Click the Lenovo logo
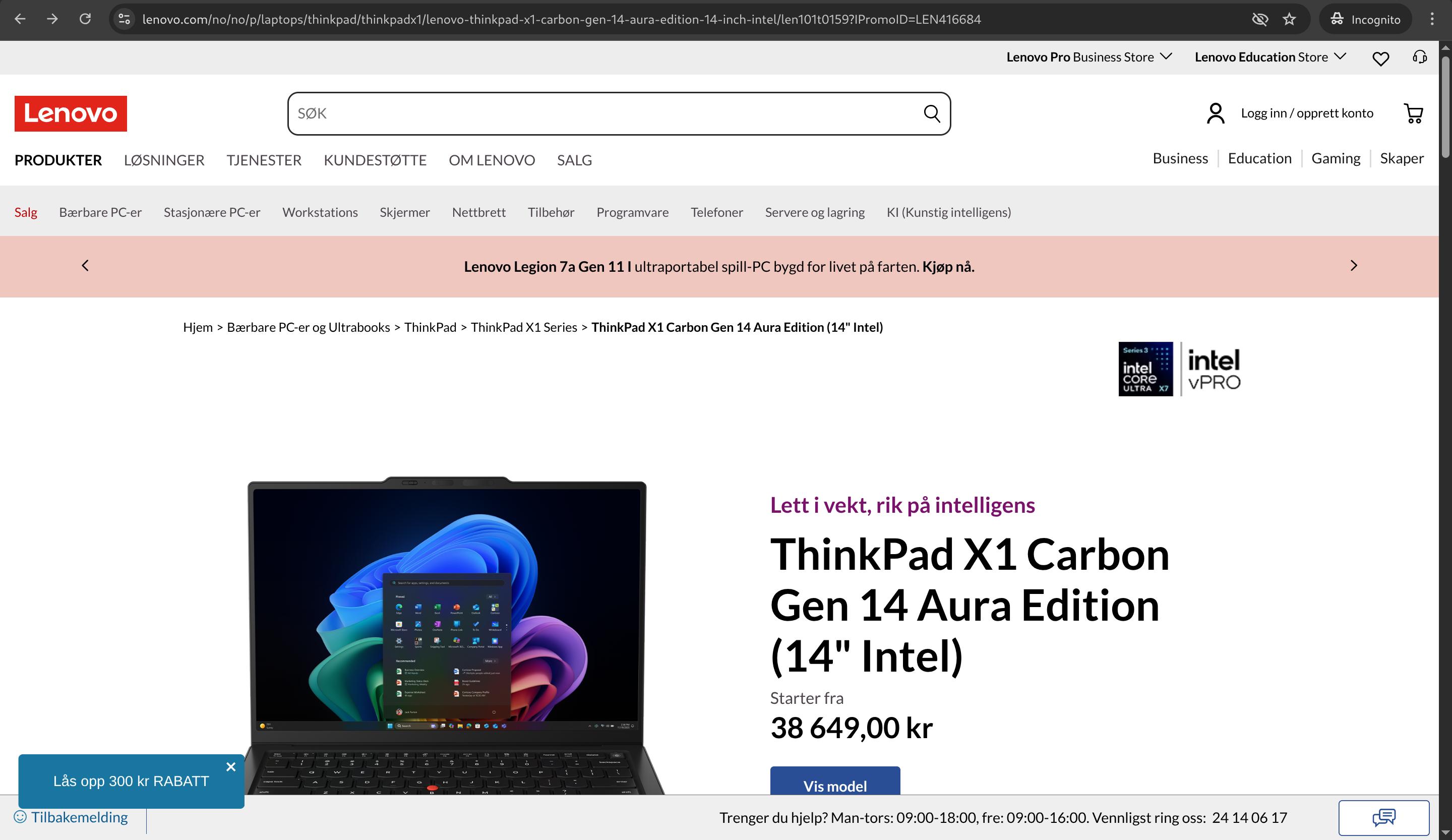 (x=71, y=113)
